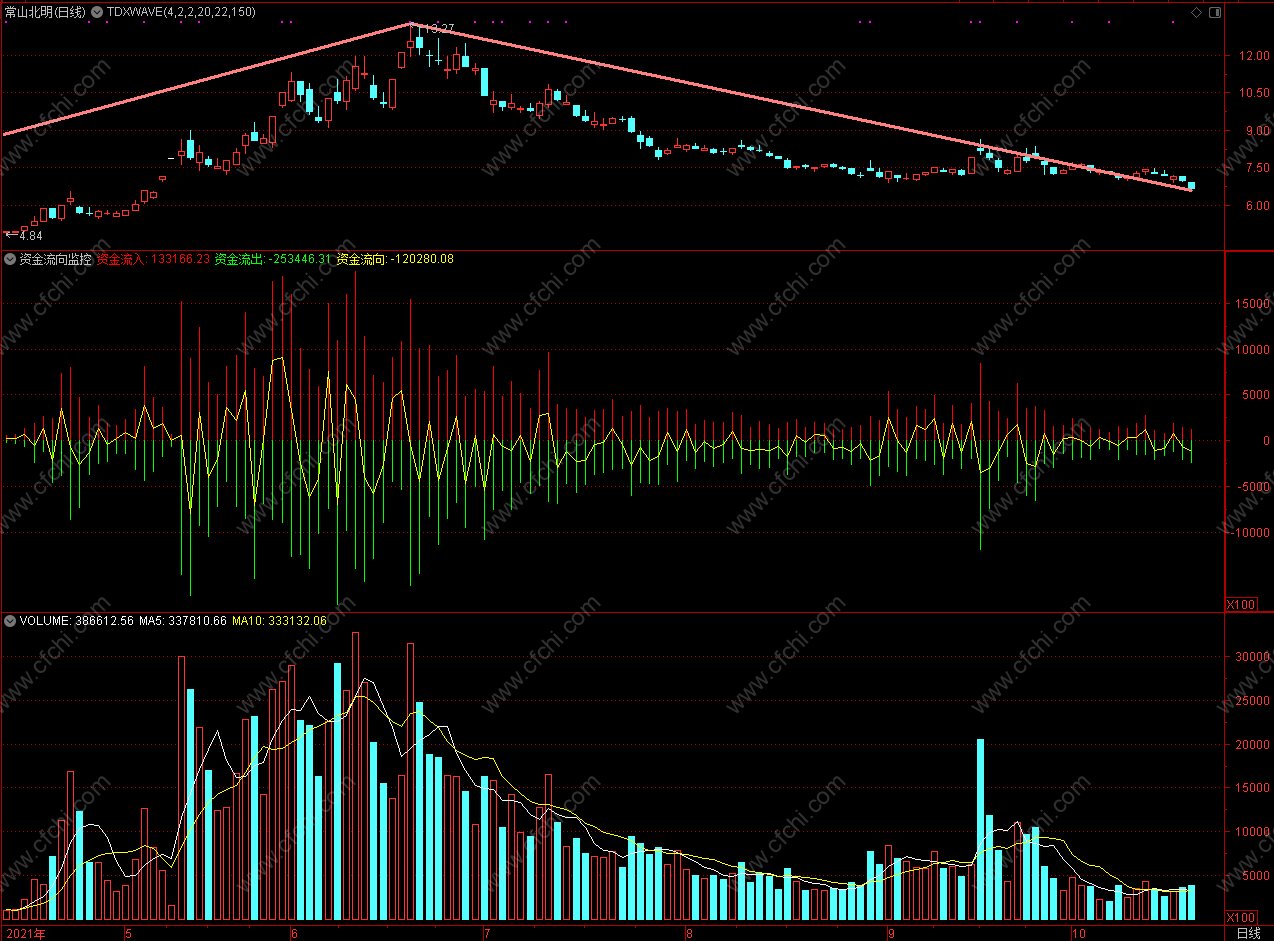1274x941 pixels.
Task: Click the 2021年 label on the time axis
Action: 25,933
